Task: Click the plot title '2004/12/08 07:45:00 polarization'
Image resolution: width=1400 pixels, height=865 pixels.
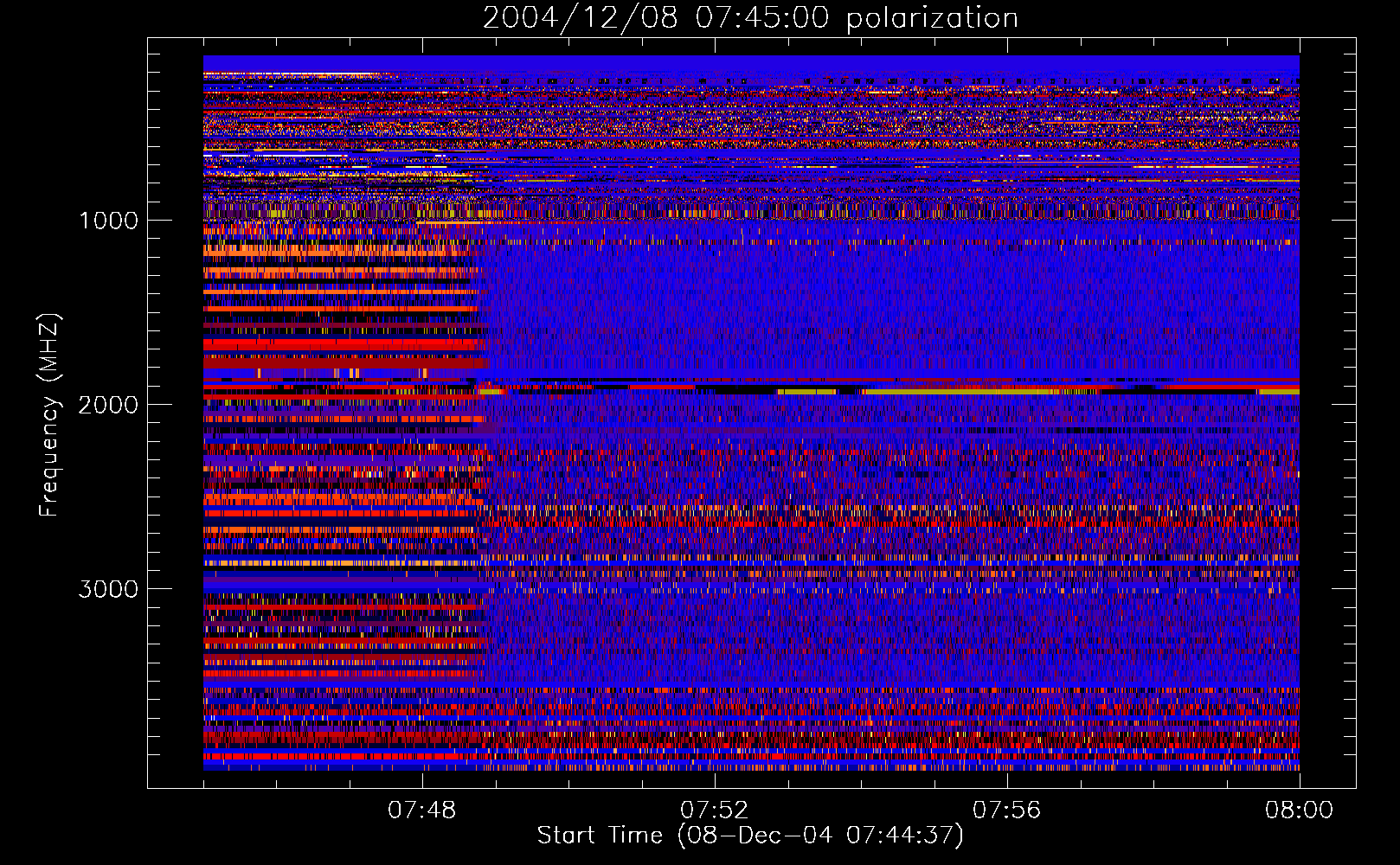Action: point(750,18)
